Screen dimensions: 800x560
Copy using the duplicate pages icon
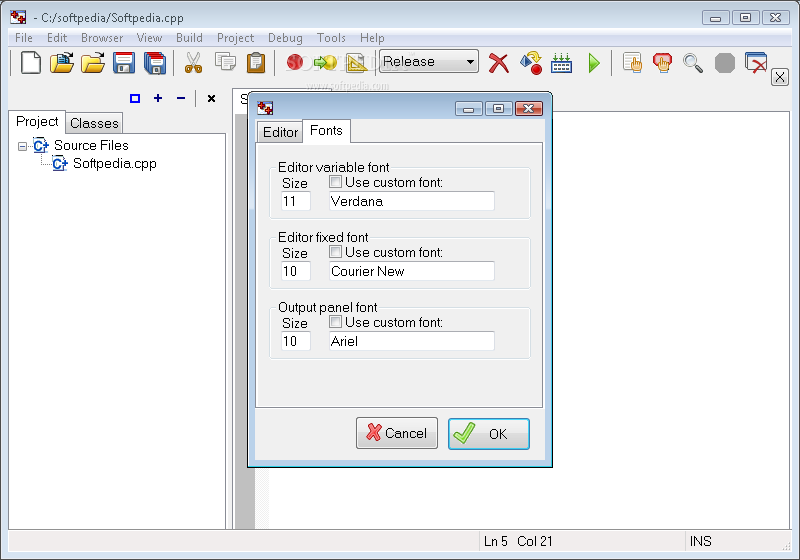(x=225, y=62)
